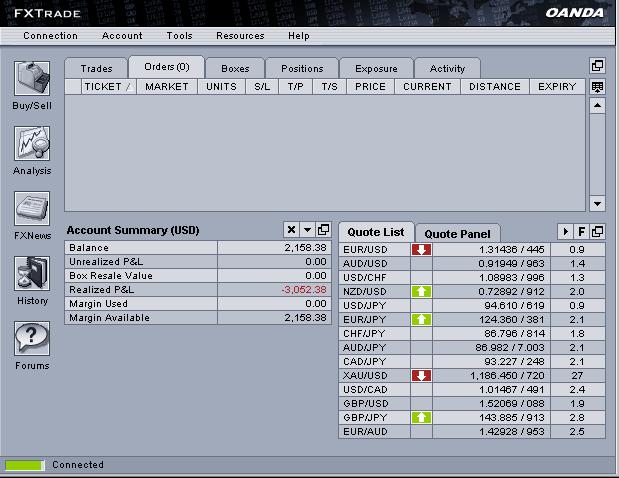Click the green connection status indicator
This screenshot has height=478, width=619.
tap(24, 465)
